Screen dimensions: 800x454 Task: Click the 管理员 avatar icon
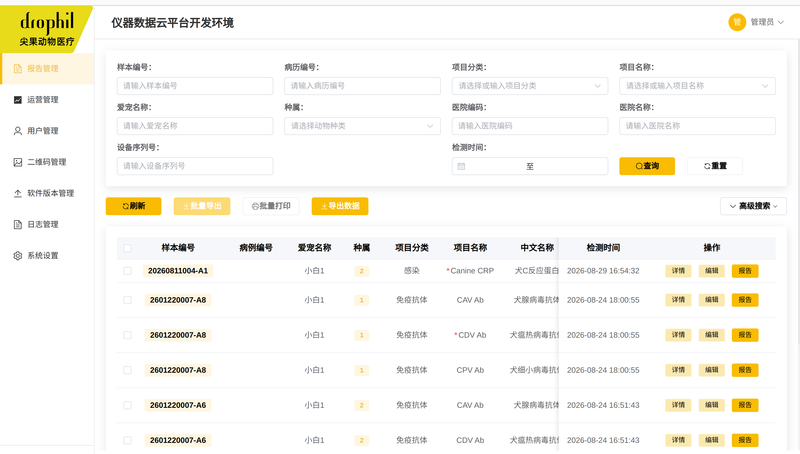[737, 22]
